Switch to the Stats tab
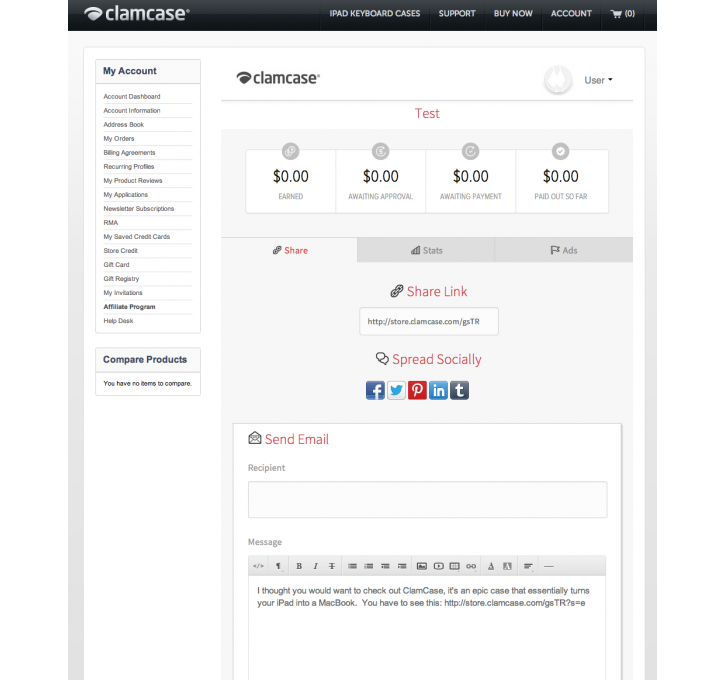 tap(426, 250)
